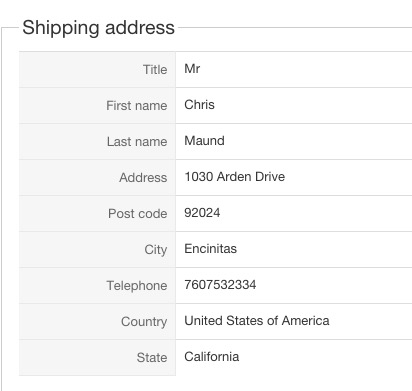The image size is (412, 391).
Task: Click the United States of America value
Action: point(257,321)
